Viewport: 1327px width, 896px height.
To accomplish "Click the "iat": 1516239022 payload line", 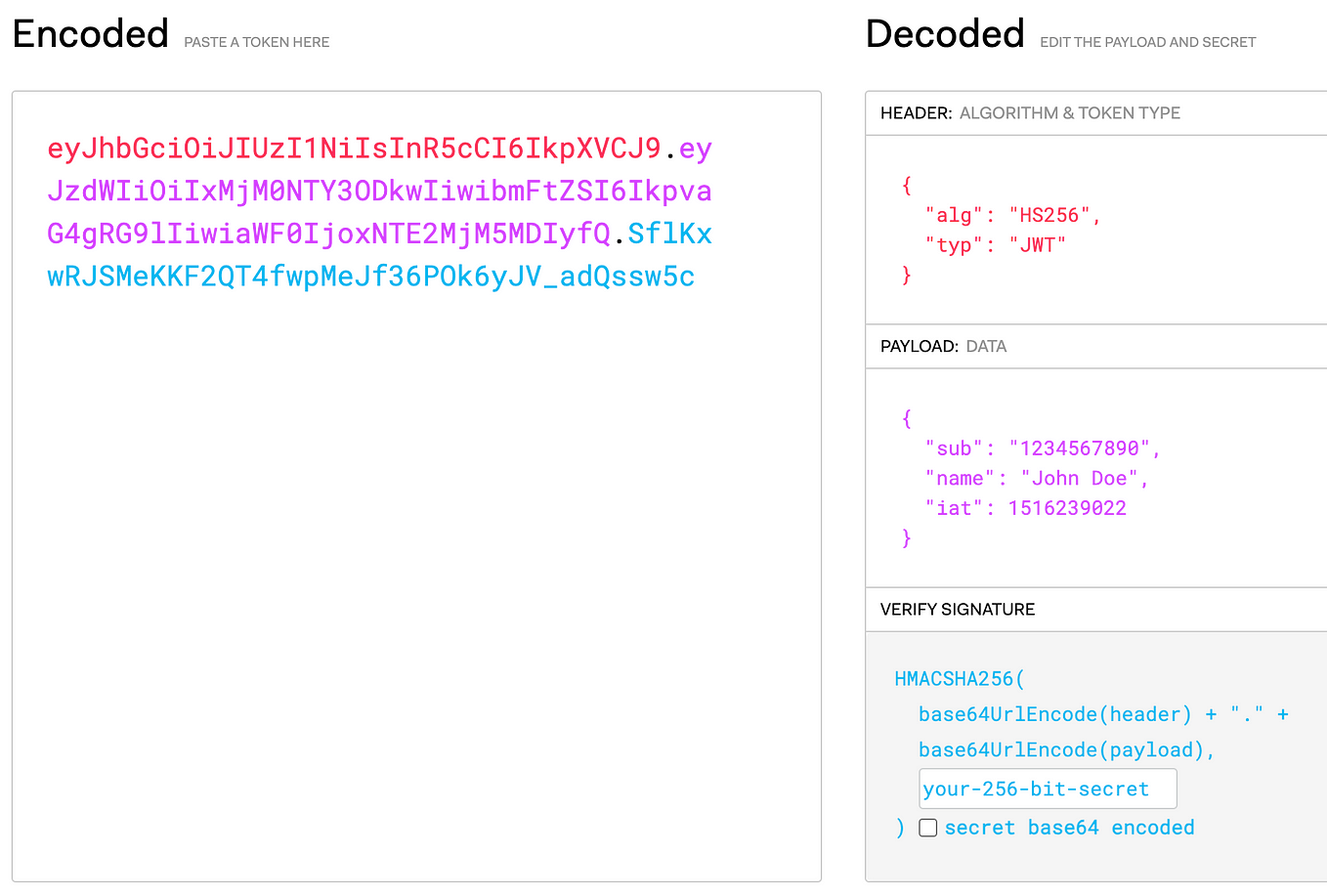I will [x=1025, y=508].
